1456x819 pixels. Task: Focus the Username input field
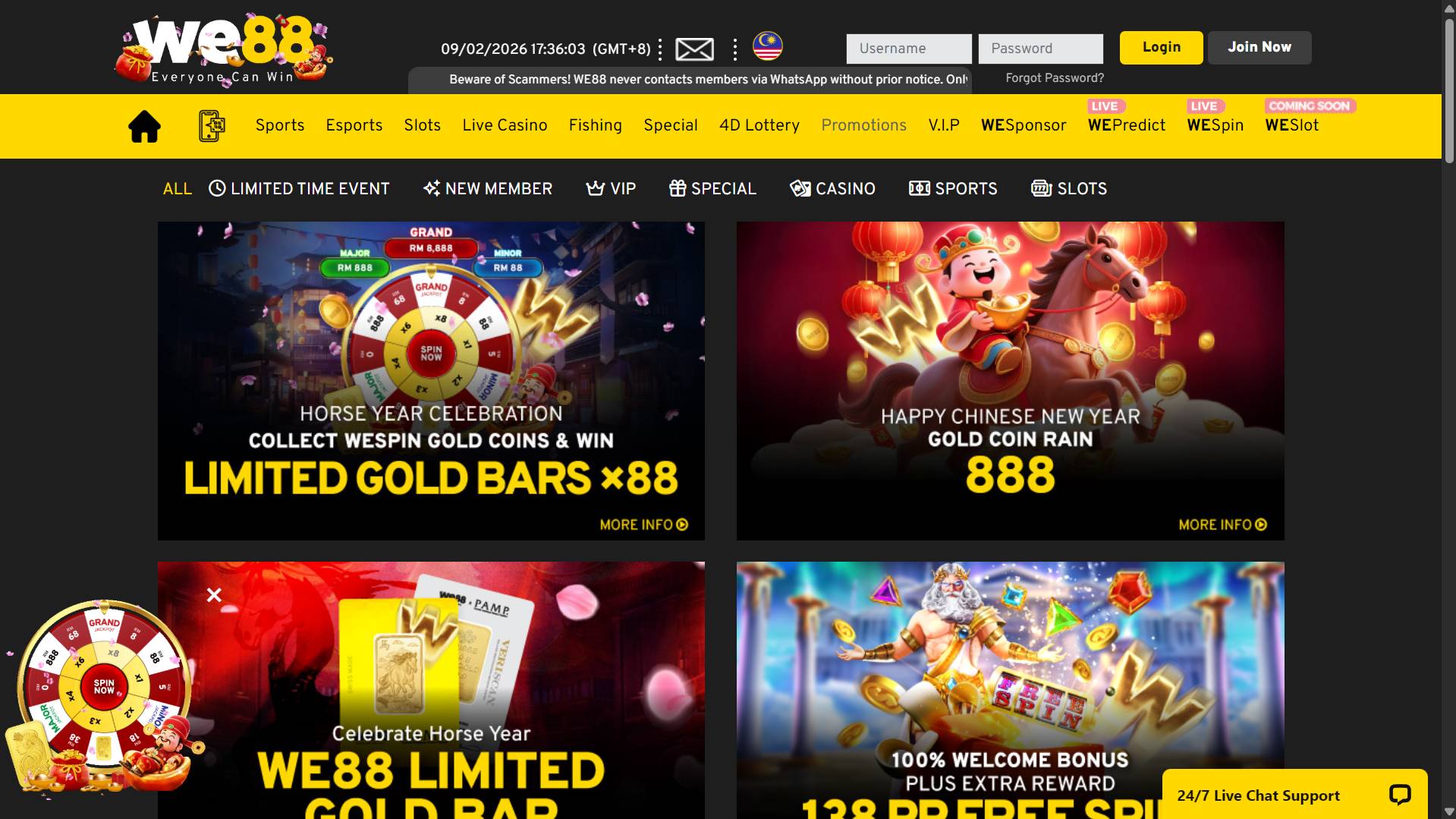tap(909, 49)
